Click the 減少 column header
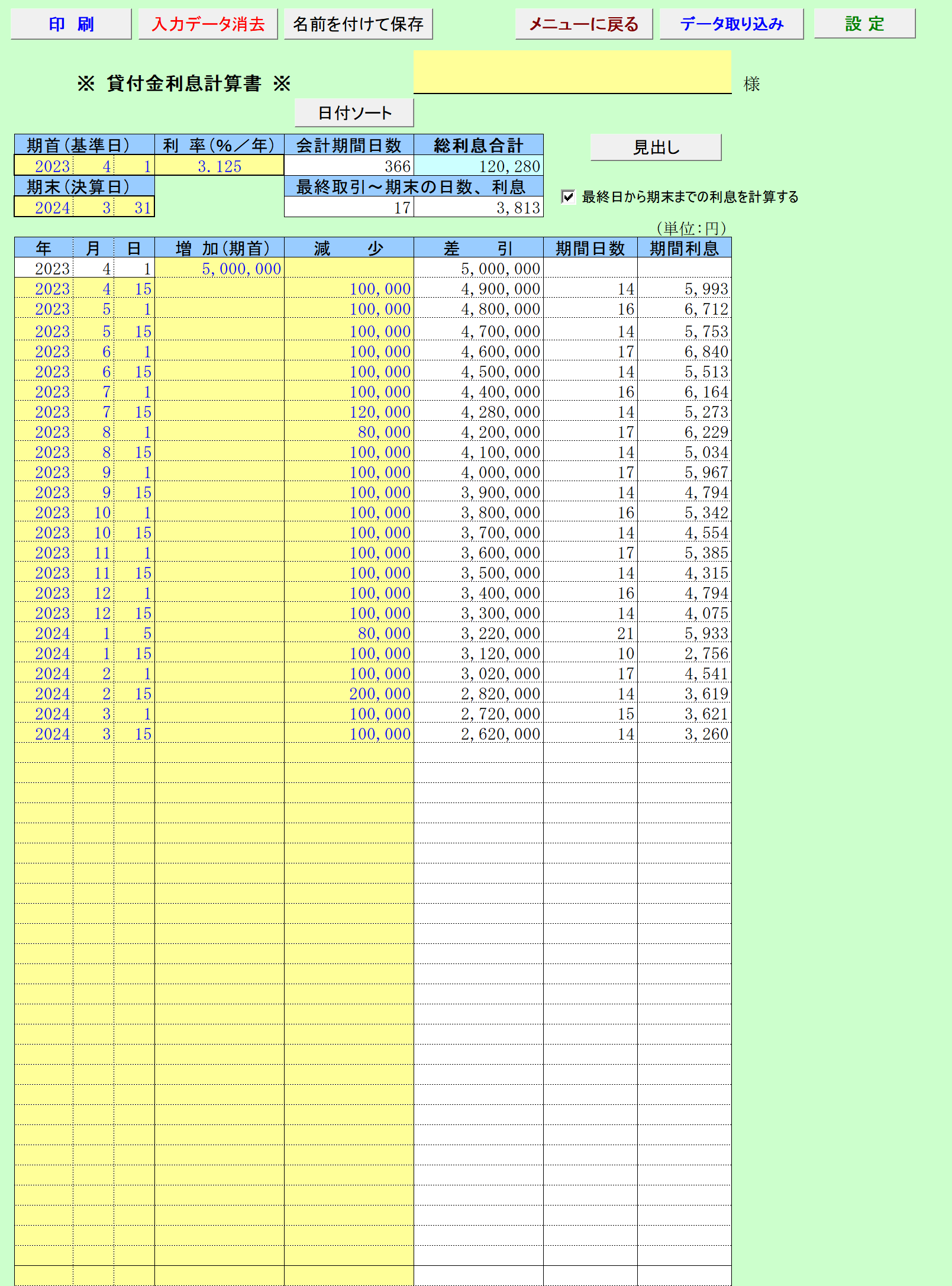Screen dimensions: 952x1286 pyautogui.click(x=349, y=248)
